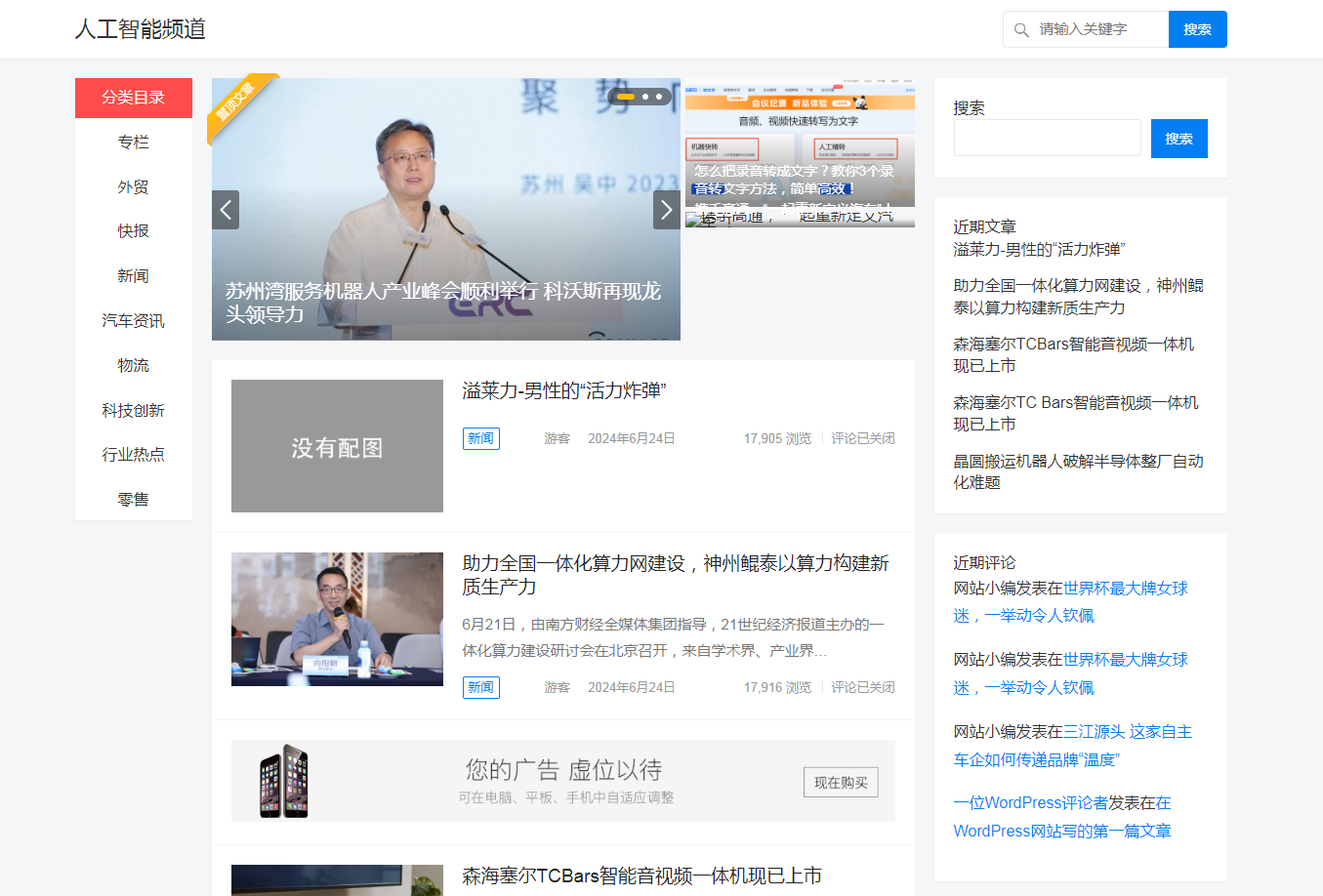Click the 17,905 浏览 view count

click(777, 438)
